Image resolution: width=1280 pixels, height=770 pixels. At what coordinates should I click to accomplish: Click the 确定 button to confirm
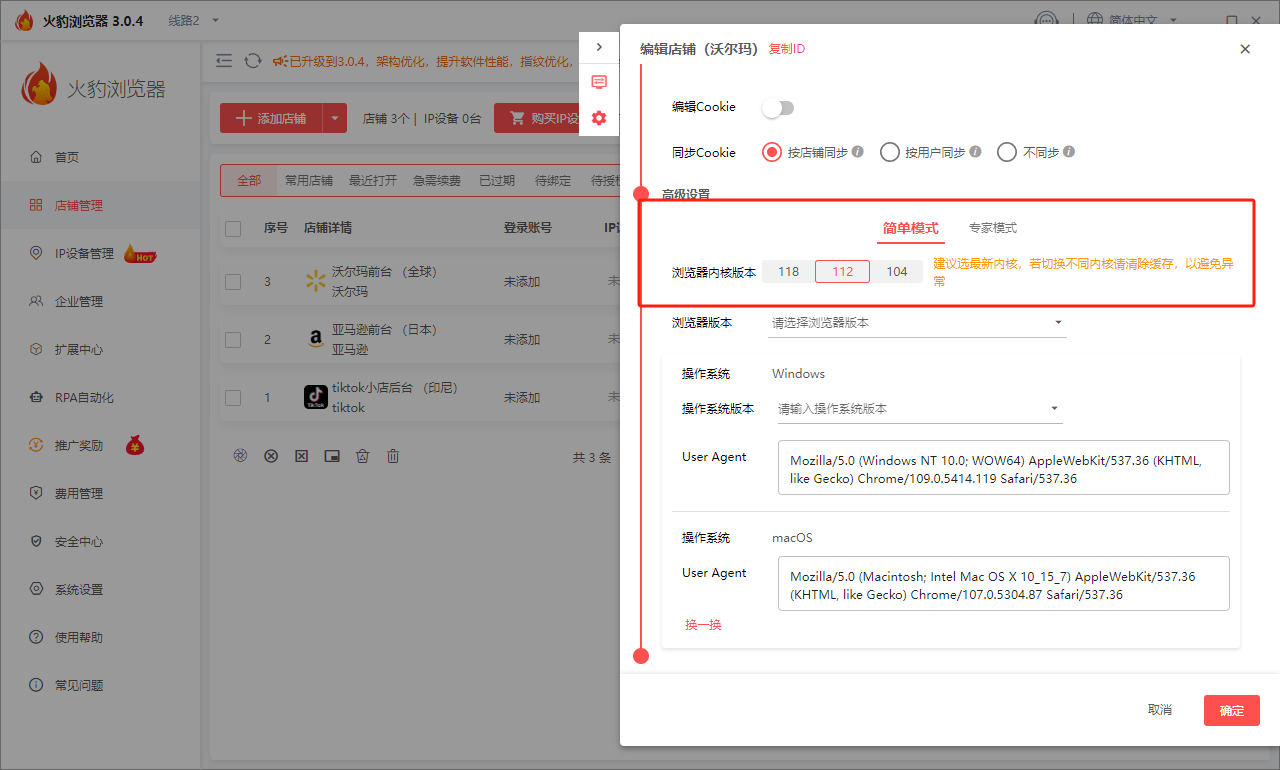(1231, 710)
